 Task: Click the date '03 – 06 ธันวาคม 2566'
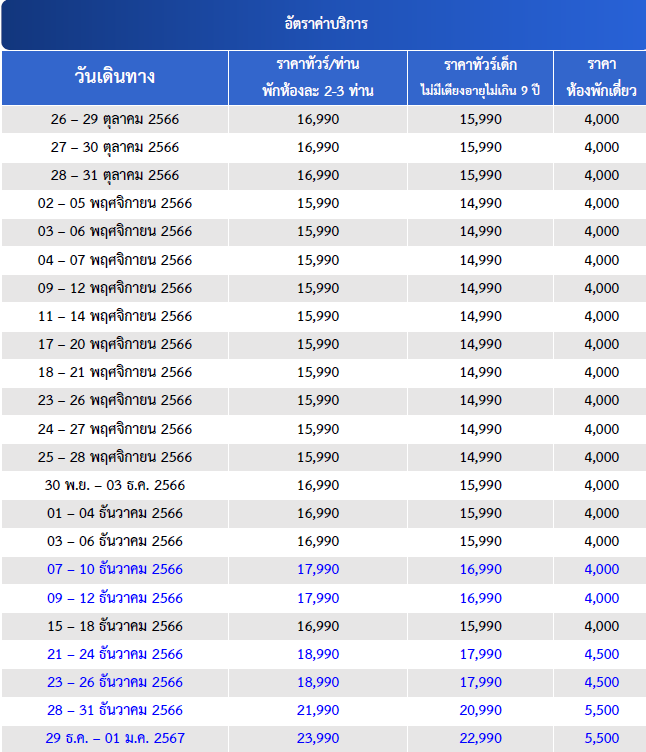pos(115,541)
